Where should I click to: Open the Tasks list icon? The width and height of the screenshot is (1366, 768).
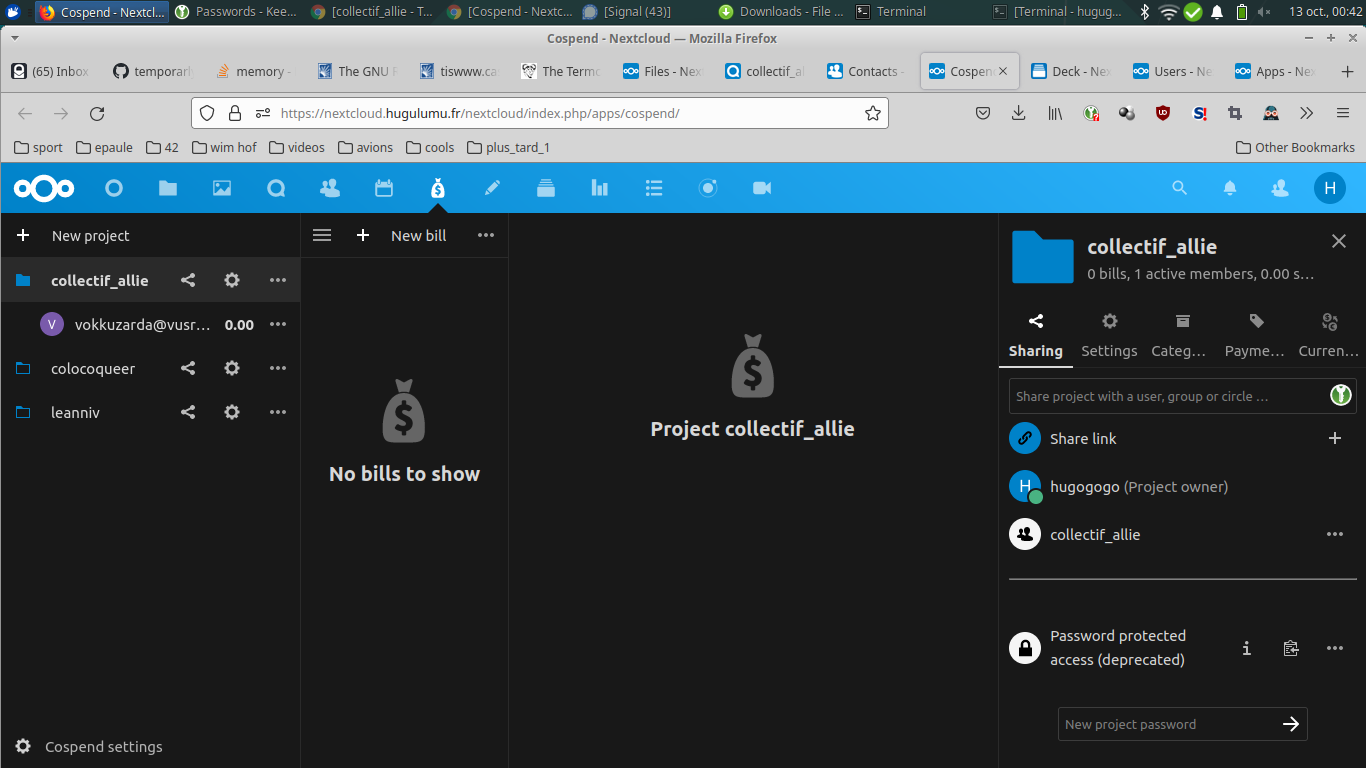pos(654,188)
